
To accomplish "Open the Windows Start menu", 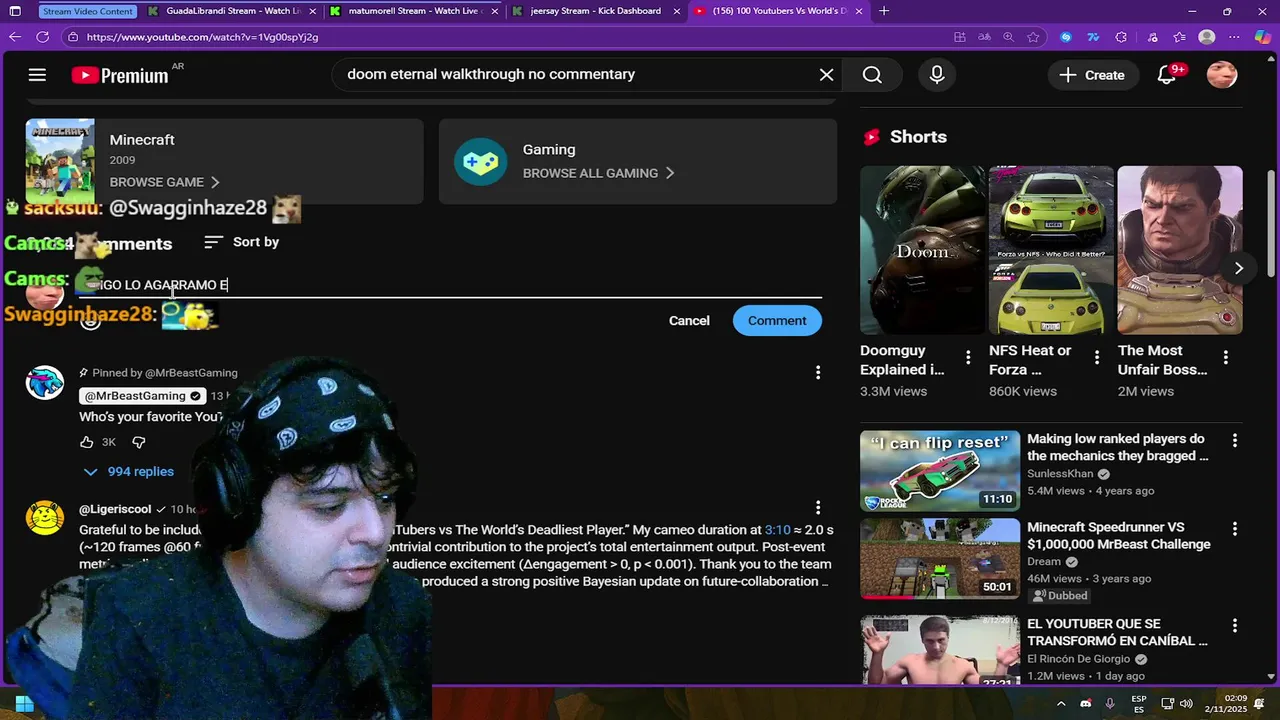I will 24,703.
